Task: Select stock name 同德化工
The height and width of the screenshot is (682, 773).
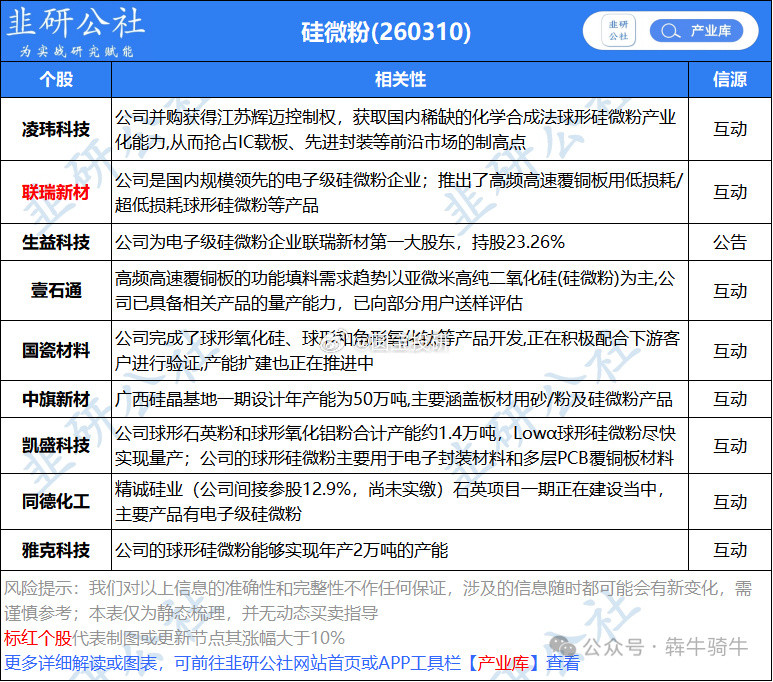Action: coord(56,502)
